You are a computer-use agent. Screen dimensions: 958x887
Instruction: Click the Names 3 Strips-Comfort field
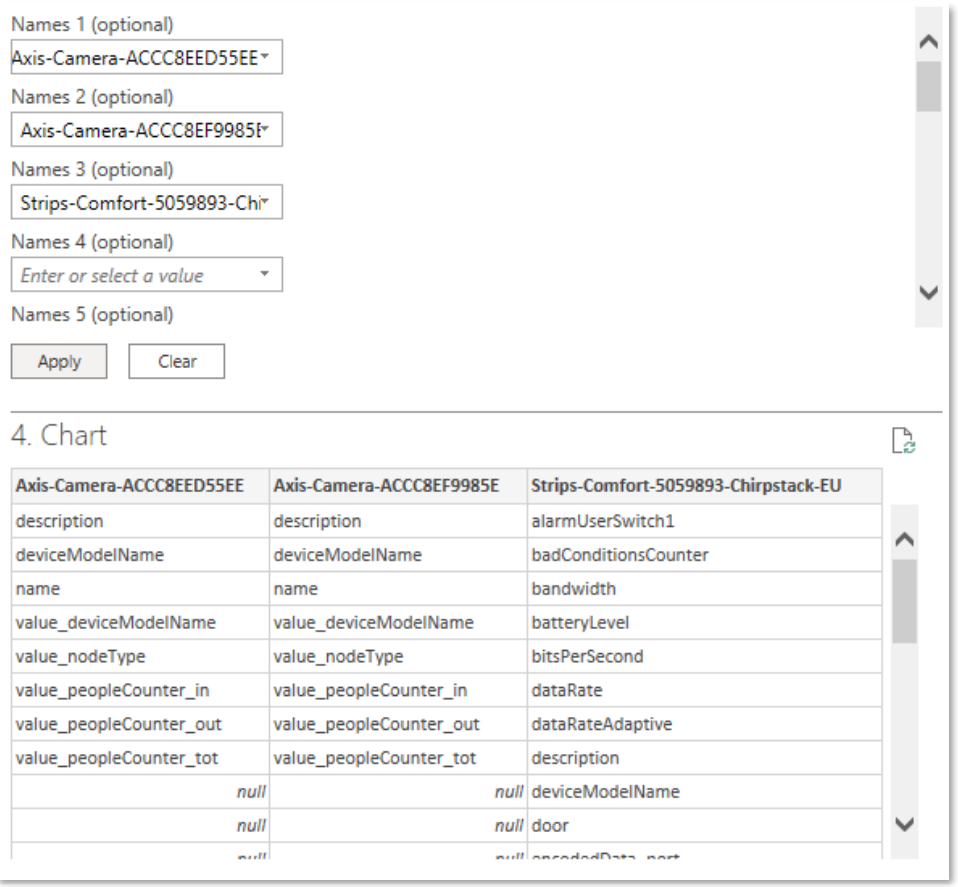pyautogui.click(x=147, y=202)
